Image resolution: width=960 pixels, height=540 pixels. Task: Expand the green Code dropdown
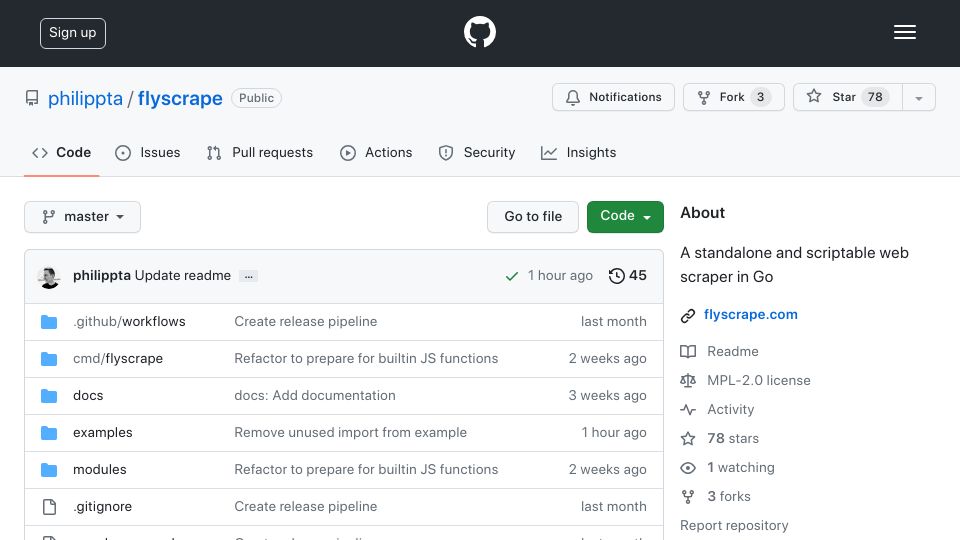point(625,217)
